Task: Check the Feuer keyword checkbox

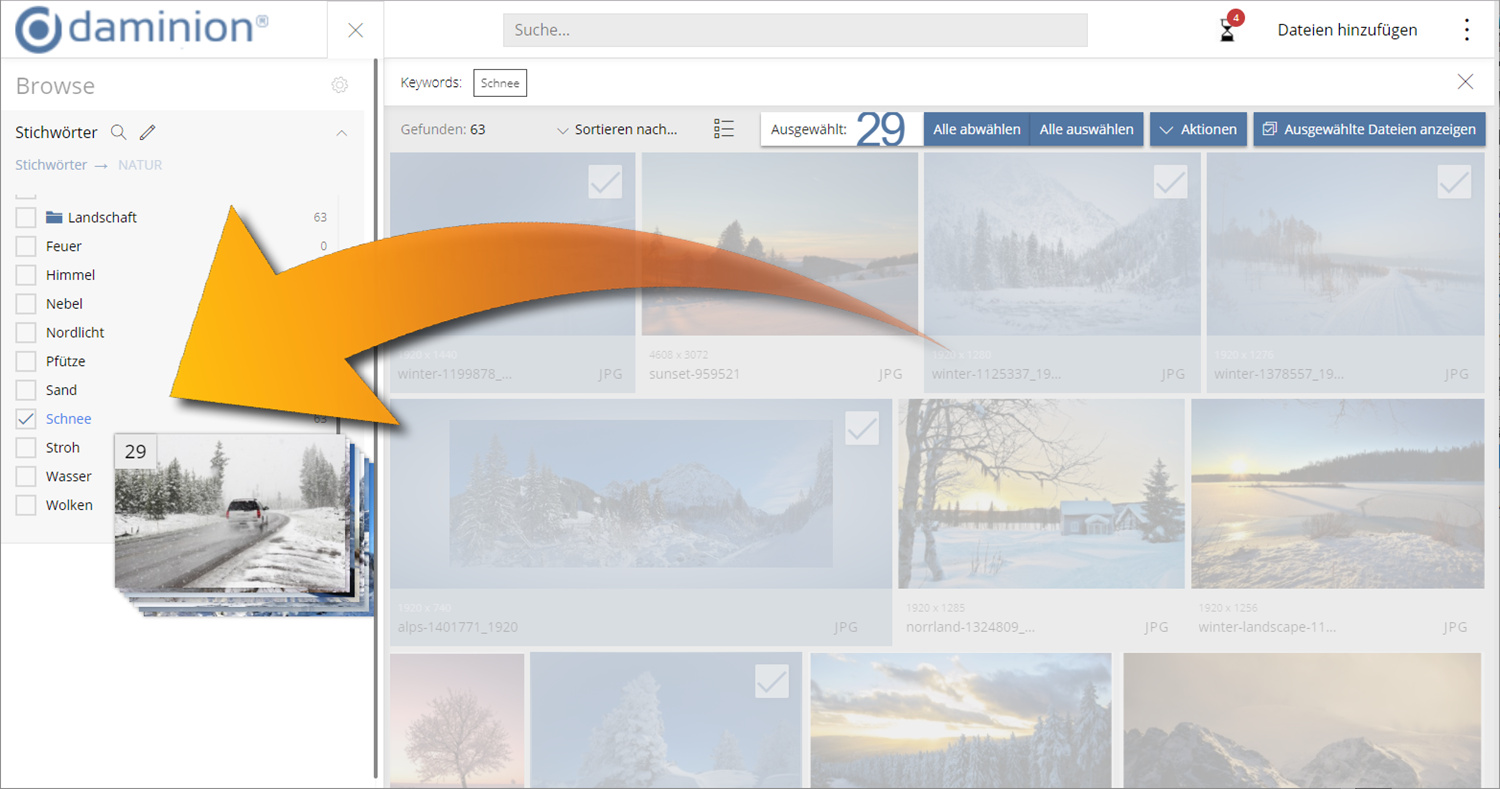Action: coord(26,246)
